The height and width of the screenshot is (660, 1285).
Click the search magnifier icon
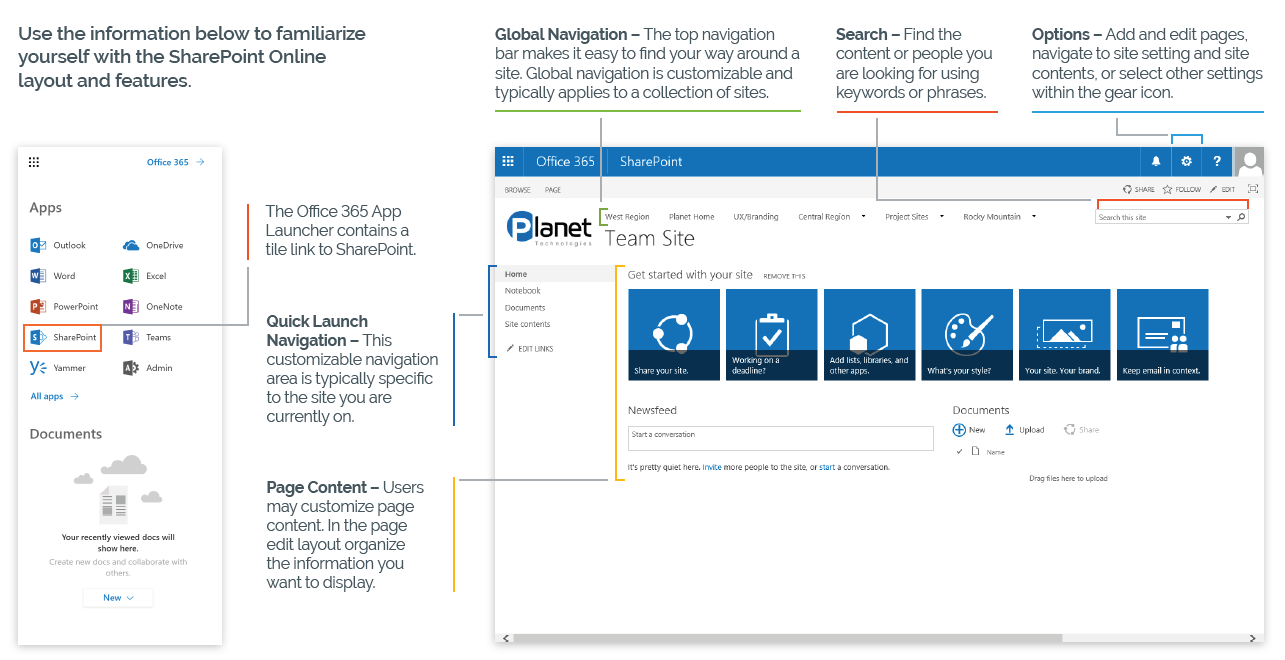tap(1242, 217)
